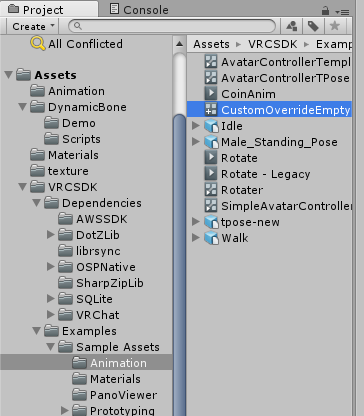Select the All Conflicted saved search
The image size is (364, 416).
click(77, 44)
